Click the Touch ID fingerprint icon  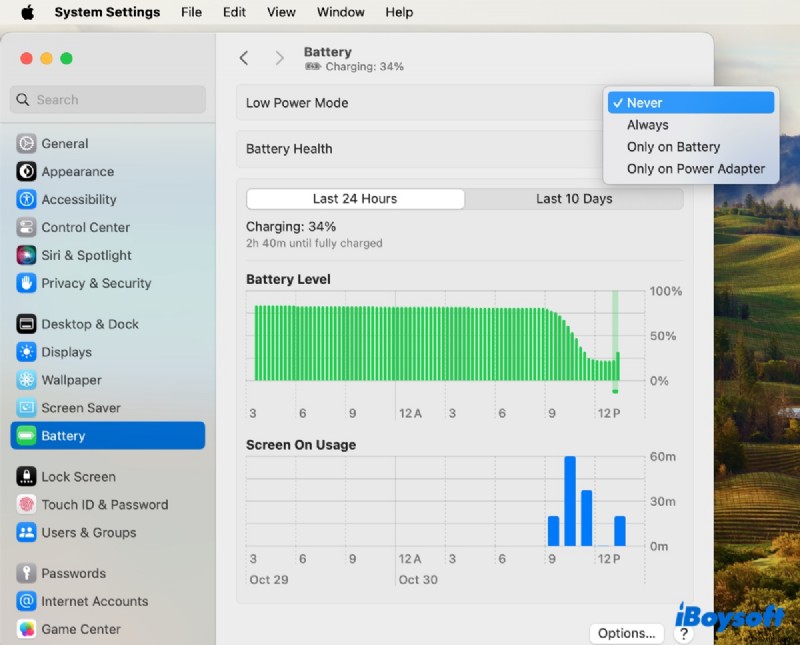coord(26,505)
